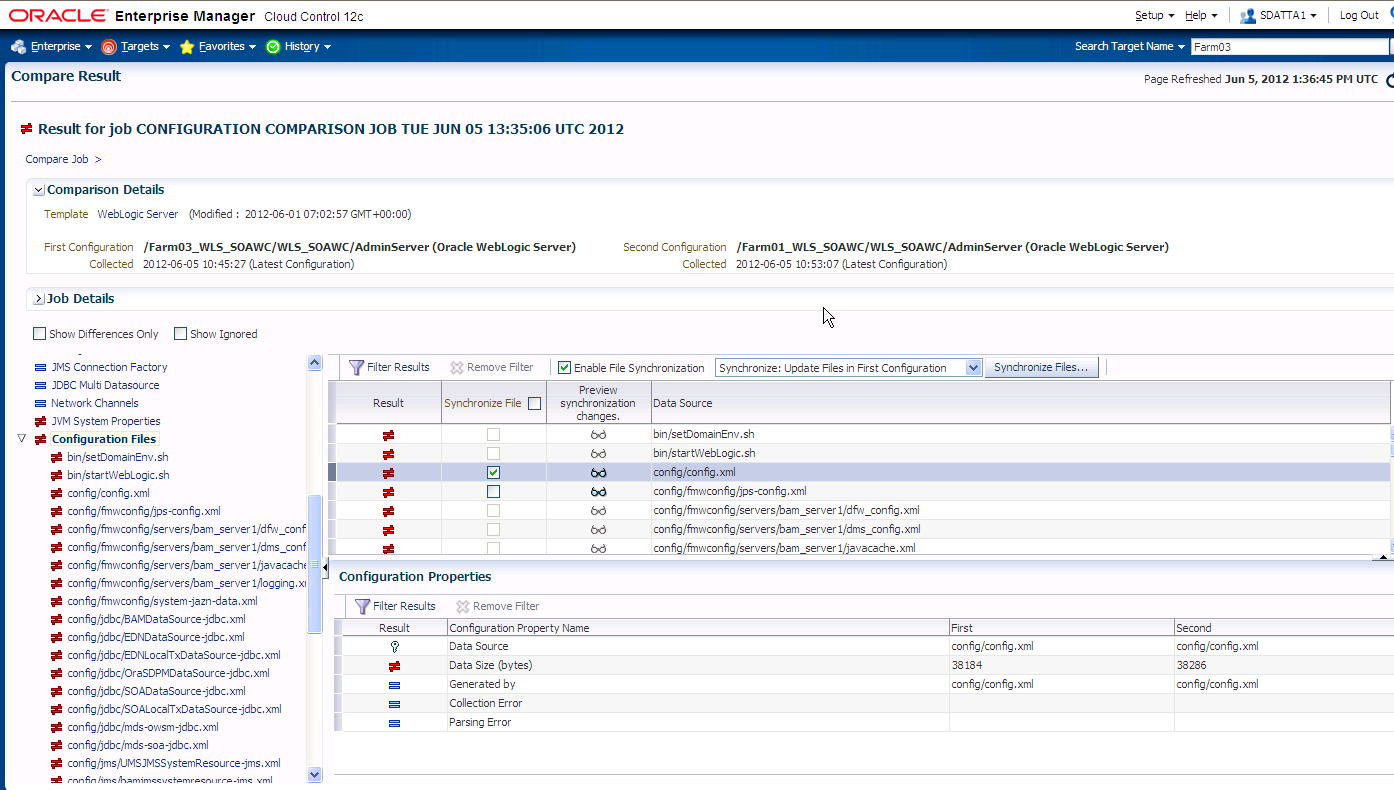Click the key icon in Data Source property row
Screen dimensions: 1394x790
[394, 647]
